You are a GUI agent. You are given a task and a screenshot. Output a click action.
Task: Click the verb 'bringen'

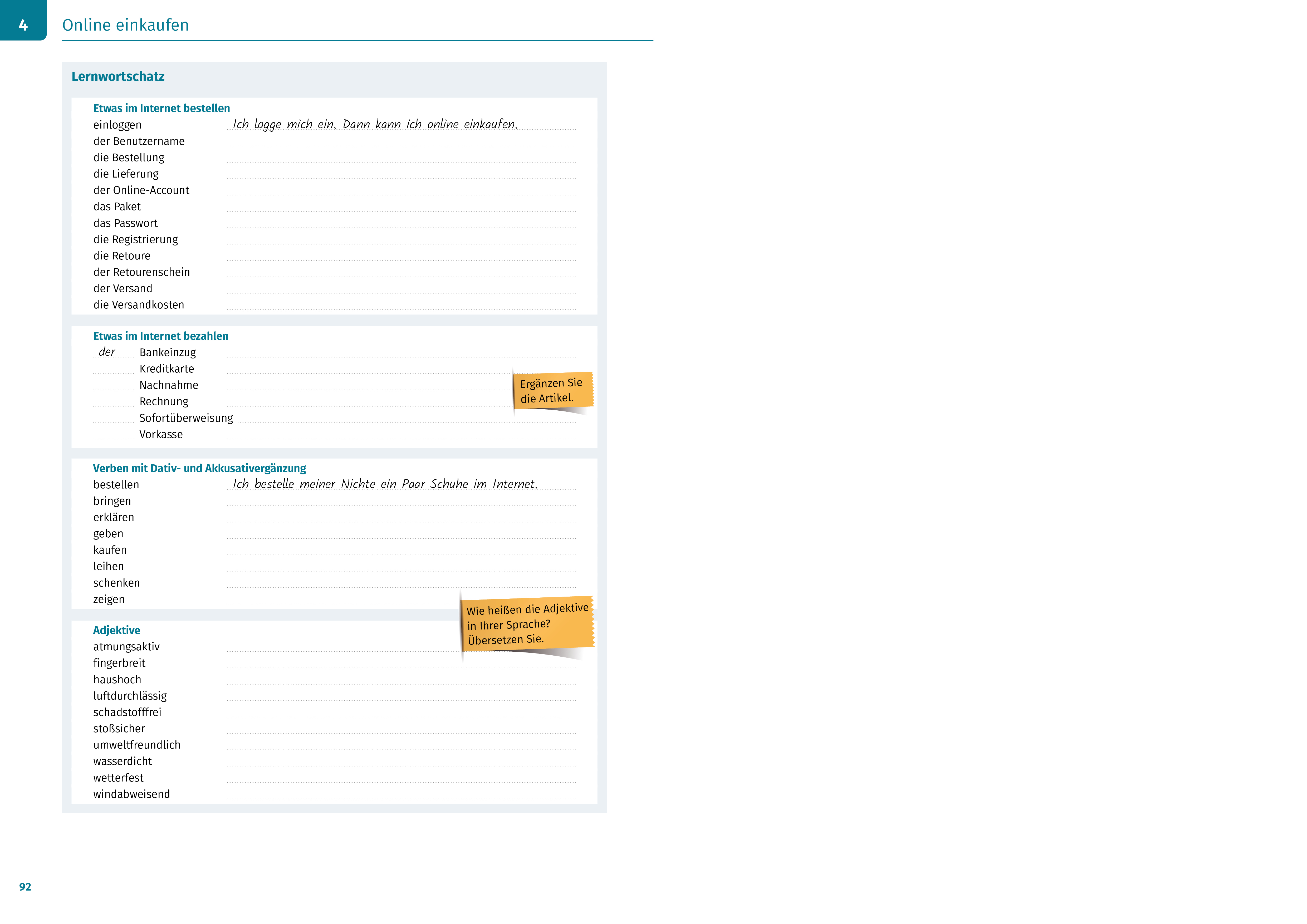tap(112, 501)
